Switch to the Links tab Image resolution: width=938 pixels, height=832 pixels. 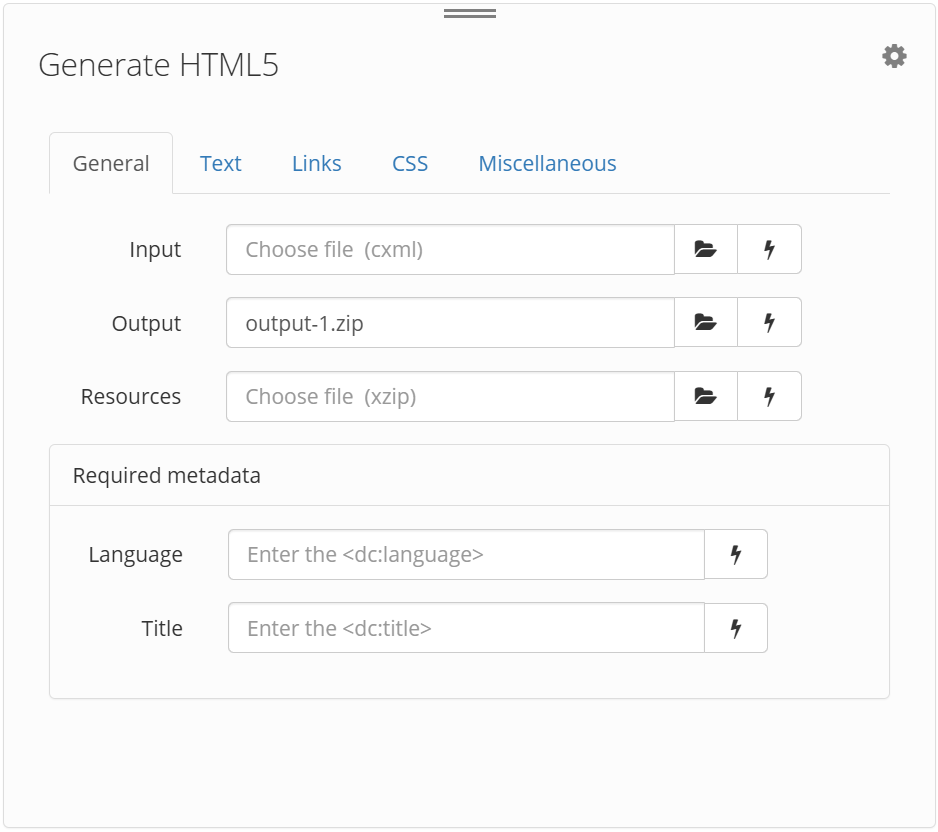(x=316, y=163)
